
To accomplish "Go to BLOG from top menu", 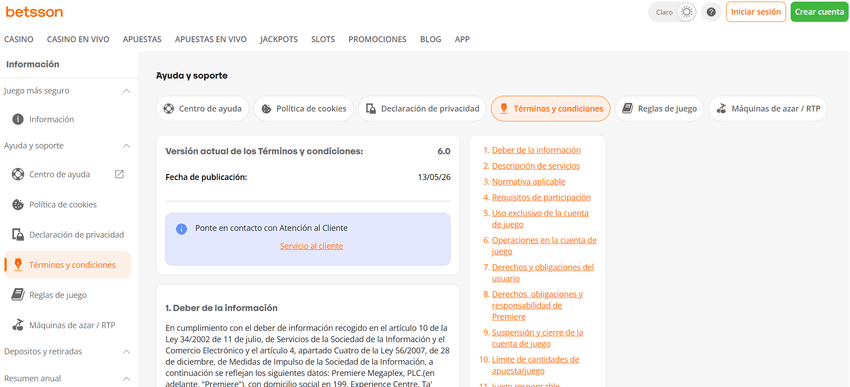I will pos(430,39).
